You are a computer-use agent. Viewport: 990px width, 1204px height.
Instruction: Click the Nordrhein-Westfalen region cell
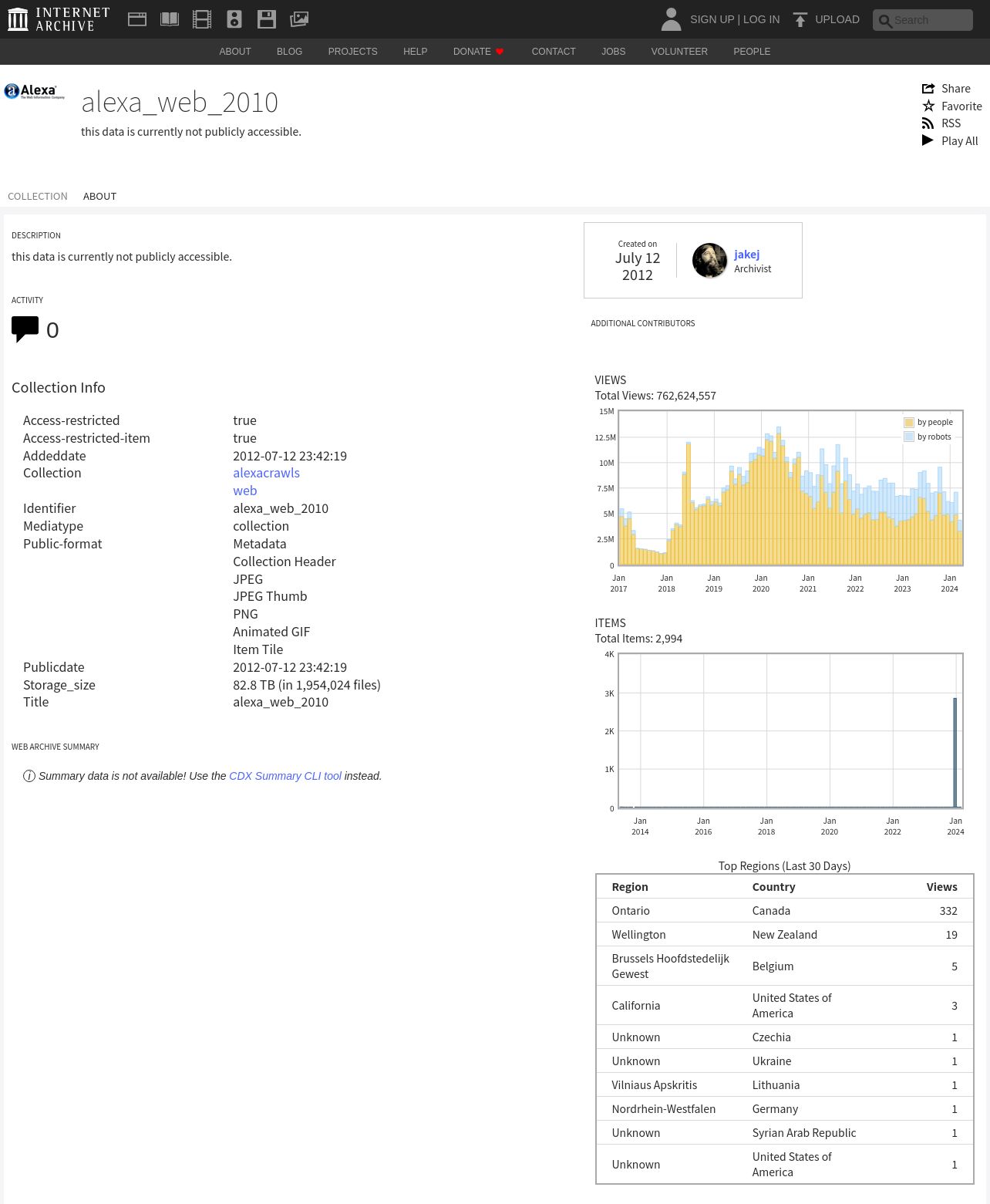[x=663, y=1109]
